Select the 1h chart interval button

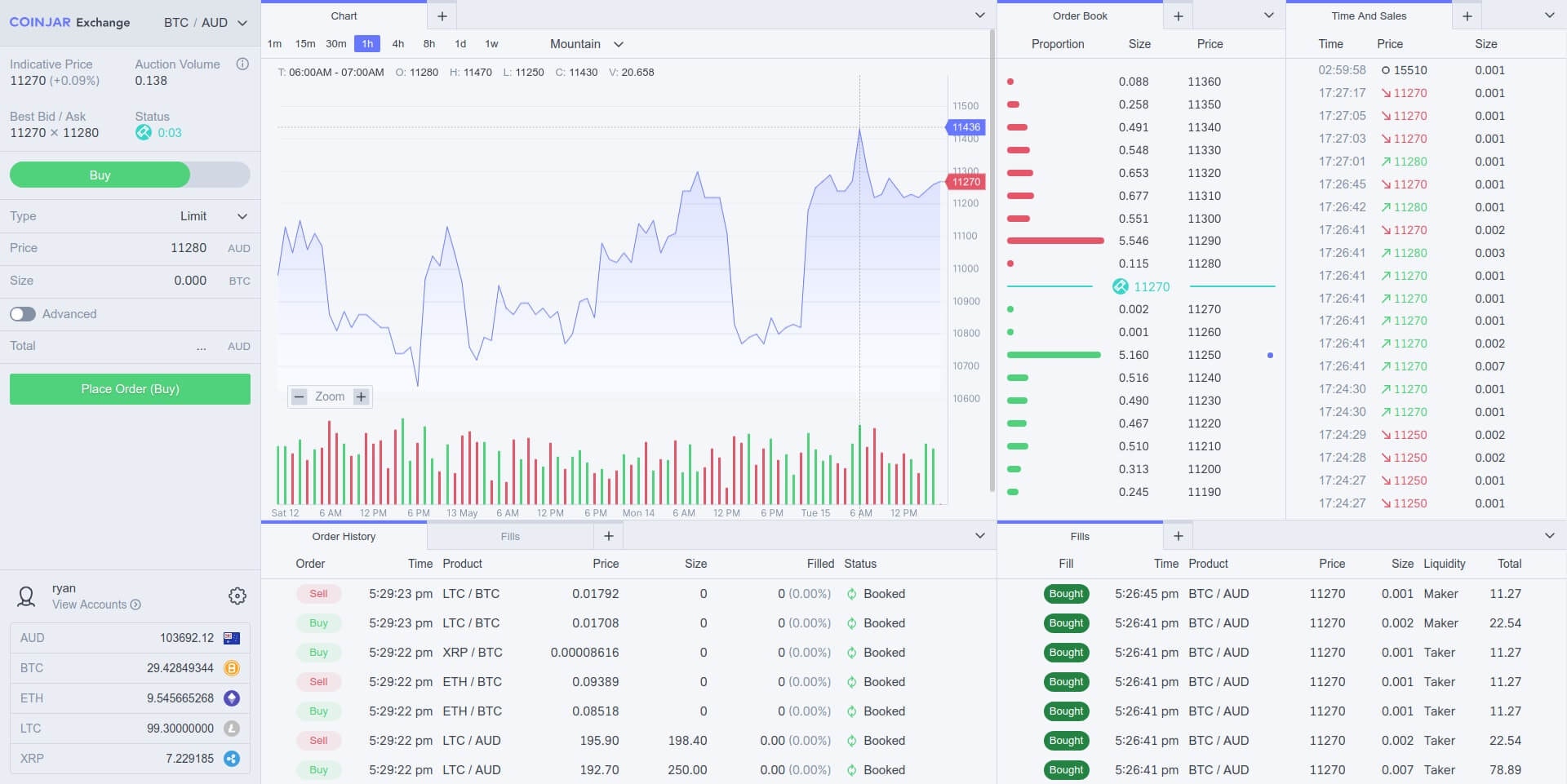click(x=367, y=44)
